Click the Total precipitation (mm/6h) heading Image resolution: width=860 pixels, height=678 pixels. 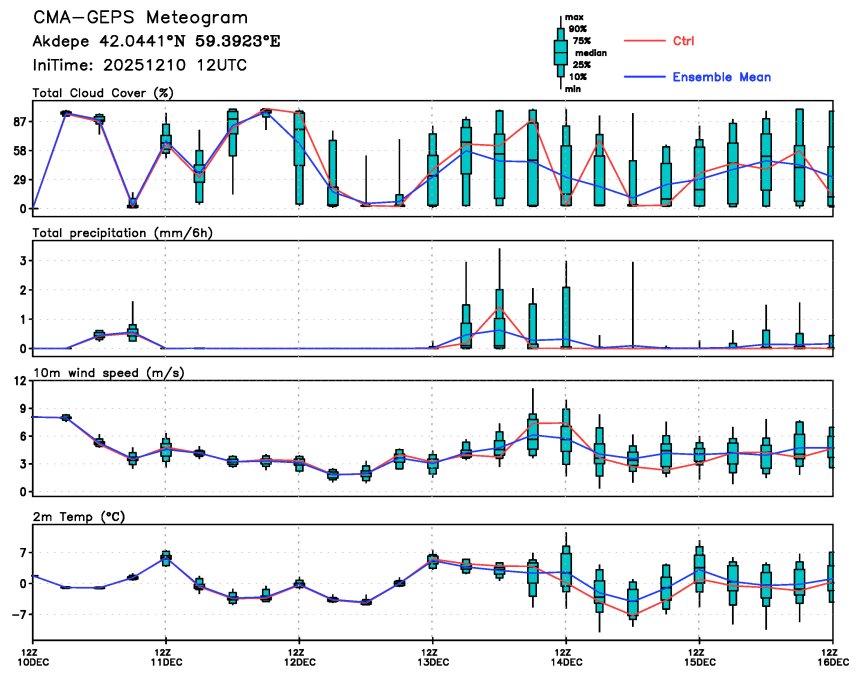pyautogui.click(x=122, y=233)
